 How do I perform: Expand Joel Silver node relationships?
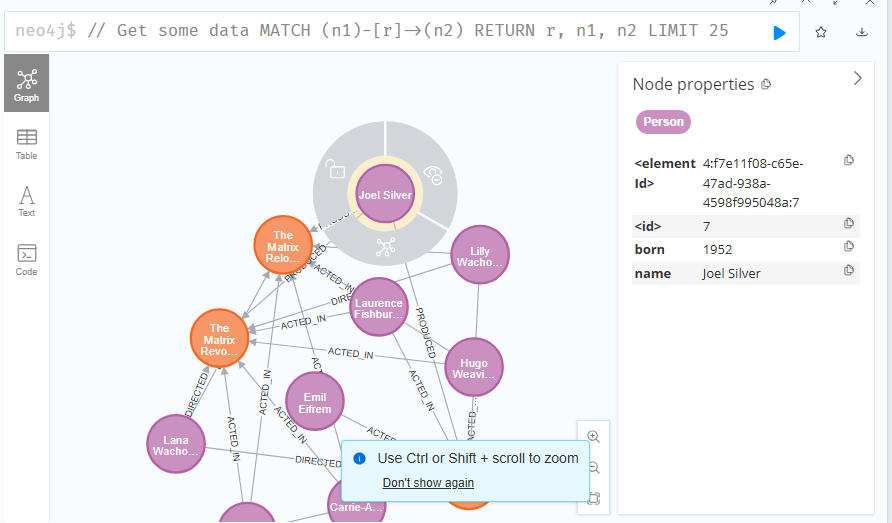click(x=386, y=247)
